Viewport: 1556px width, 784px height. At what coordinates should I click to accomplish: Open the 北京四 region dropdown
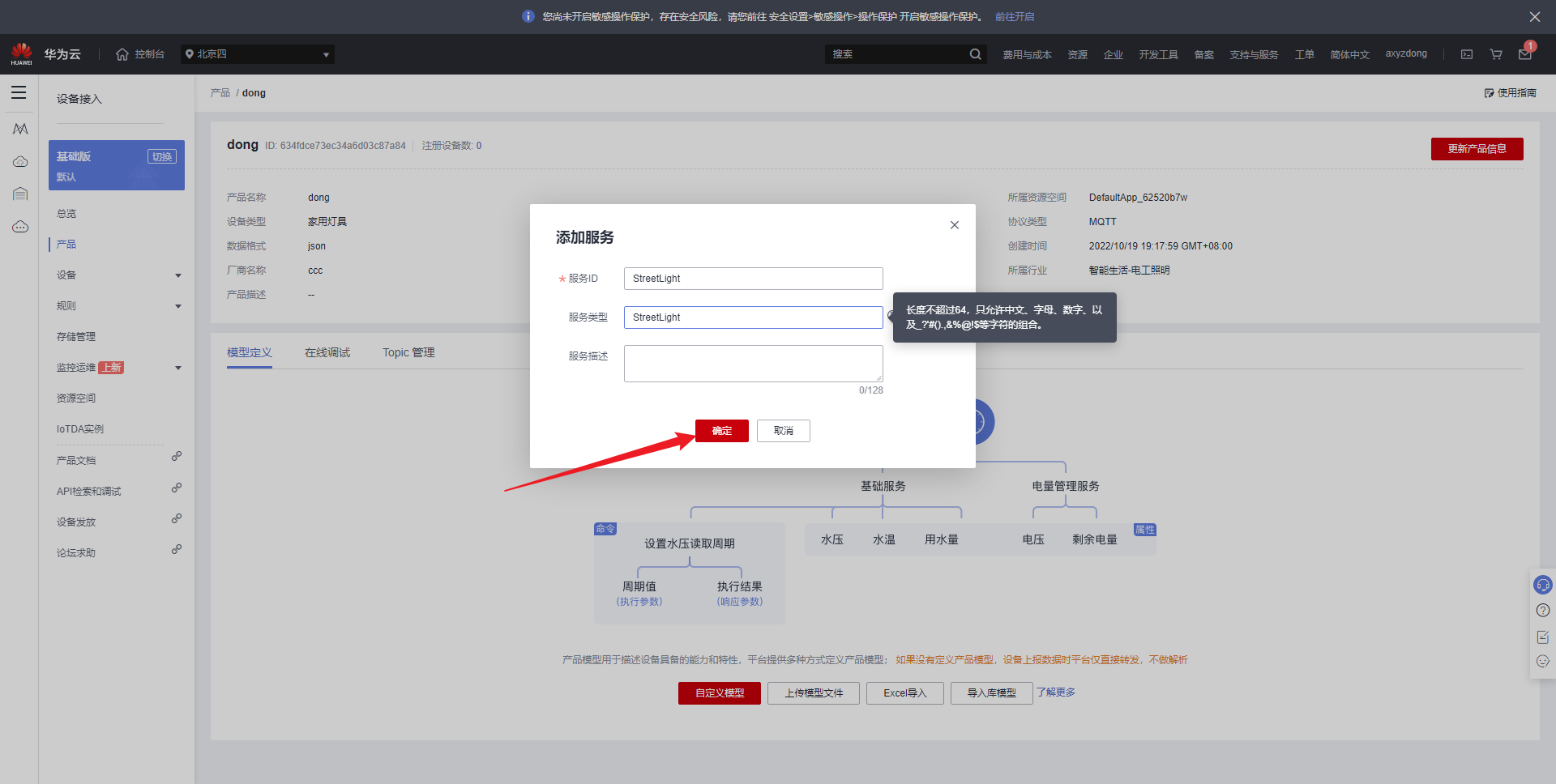point(258,54)
